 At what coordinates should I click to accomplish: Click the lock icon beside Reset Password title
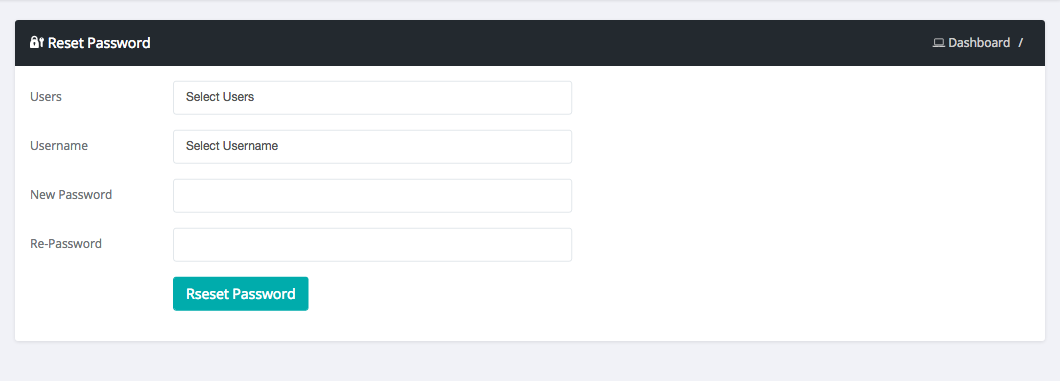pos(37,43)
